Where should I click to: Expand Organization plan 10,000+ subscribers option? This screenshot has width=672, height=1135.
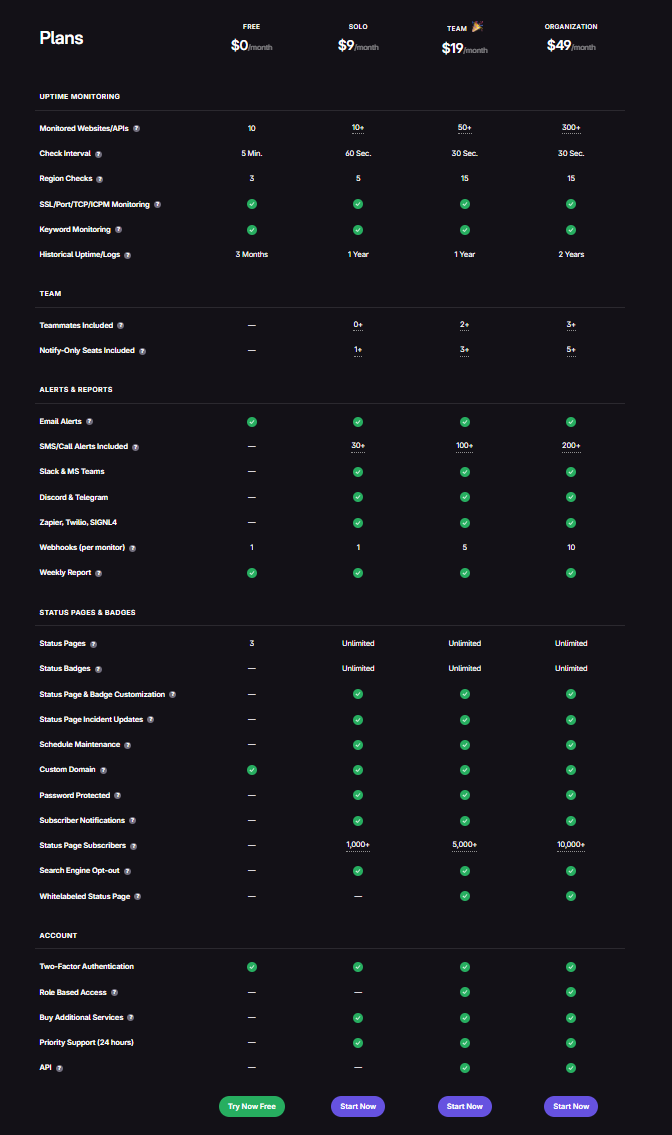click(x=571, y=845)
